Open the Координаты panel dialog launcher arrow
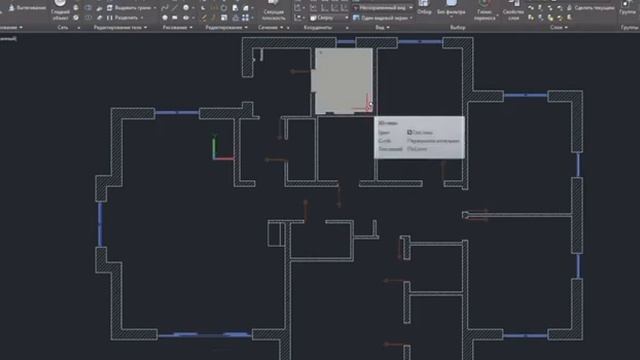 pos(347,27)
